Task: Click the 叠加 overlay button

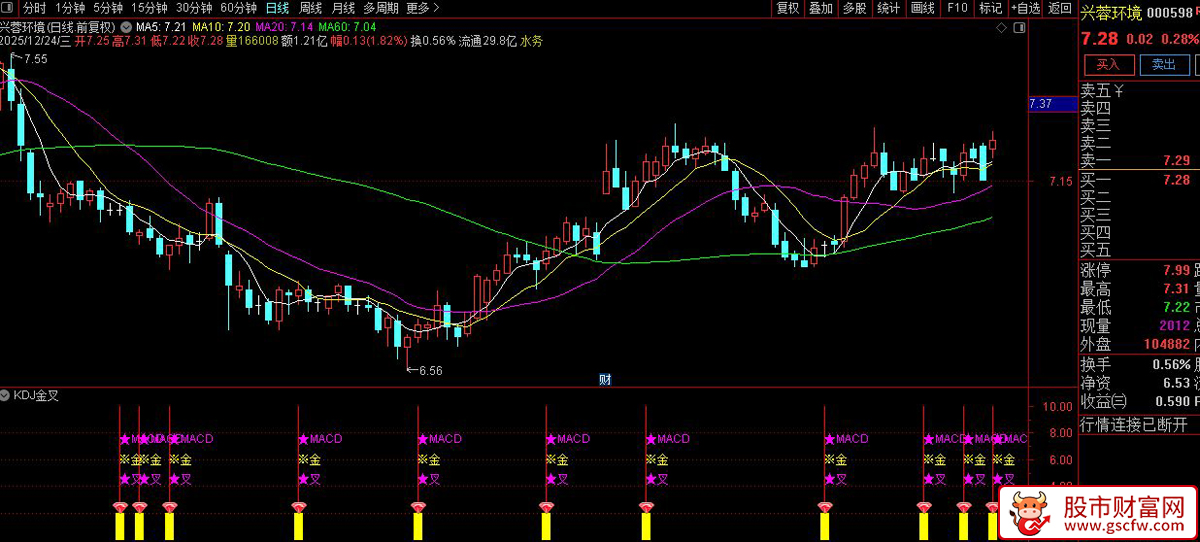Action: click(x=820, y=8)
